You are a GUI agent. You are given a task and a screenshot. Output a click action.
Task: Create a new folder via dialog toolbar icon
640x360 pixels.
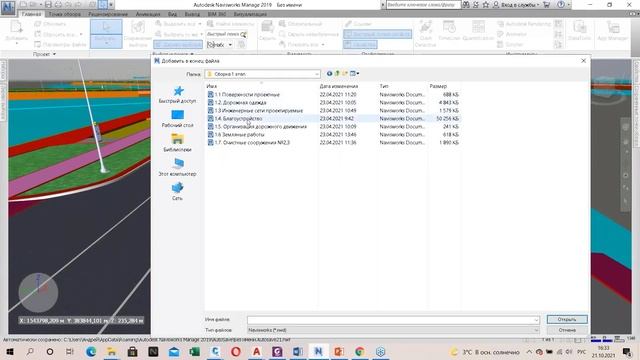(x=345, y=73)
